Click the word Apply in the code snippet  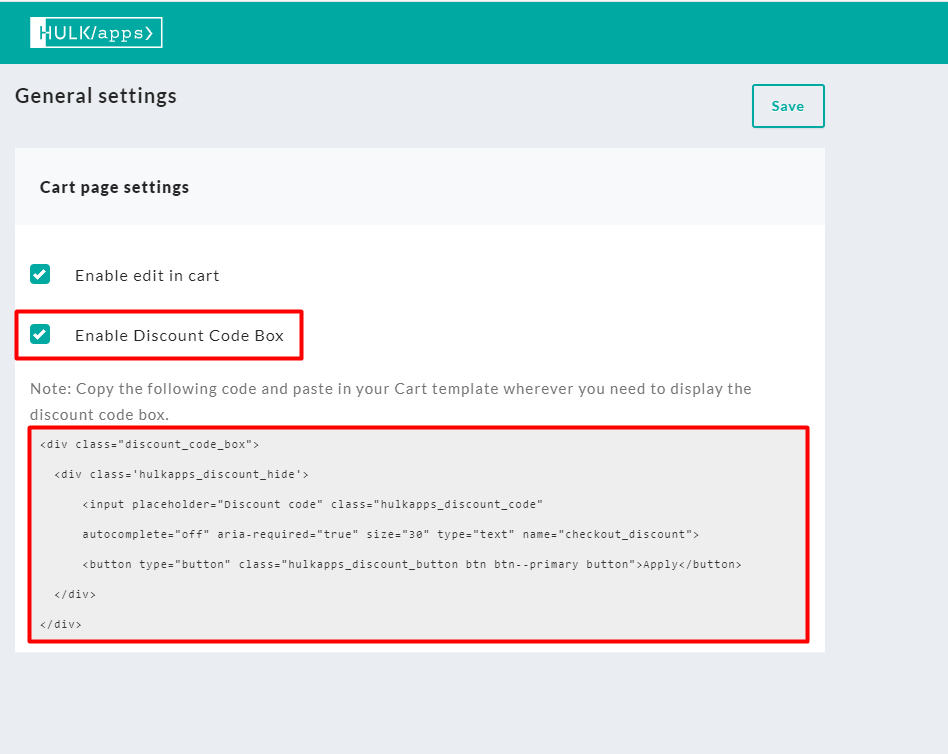[660, 564]
